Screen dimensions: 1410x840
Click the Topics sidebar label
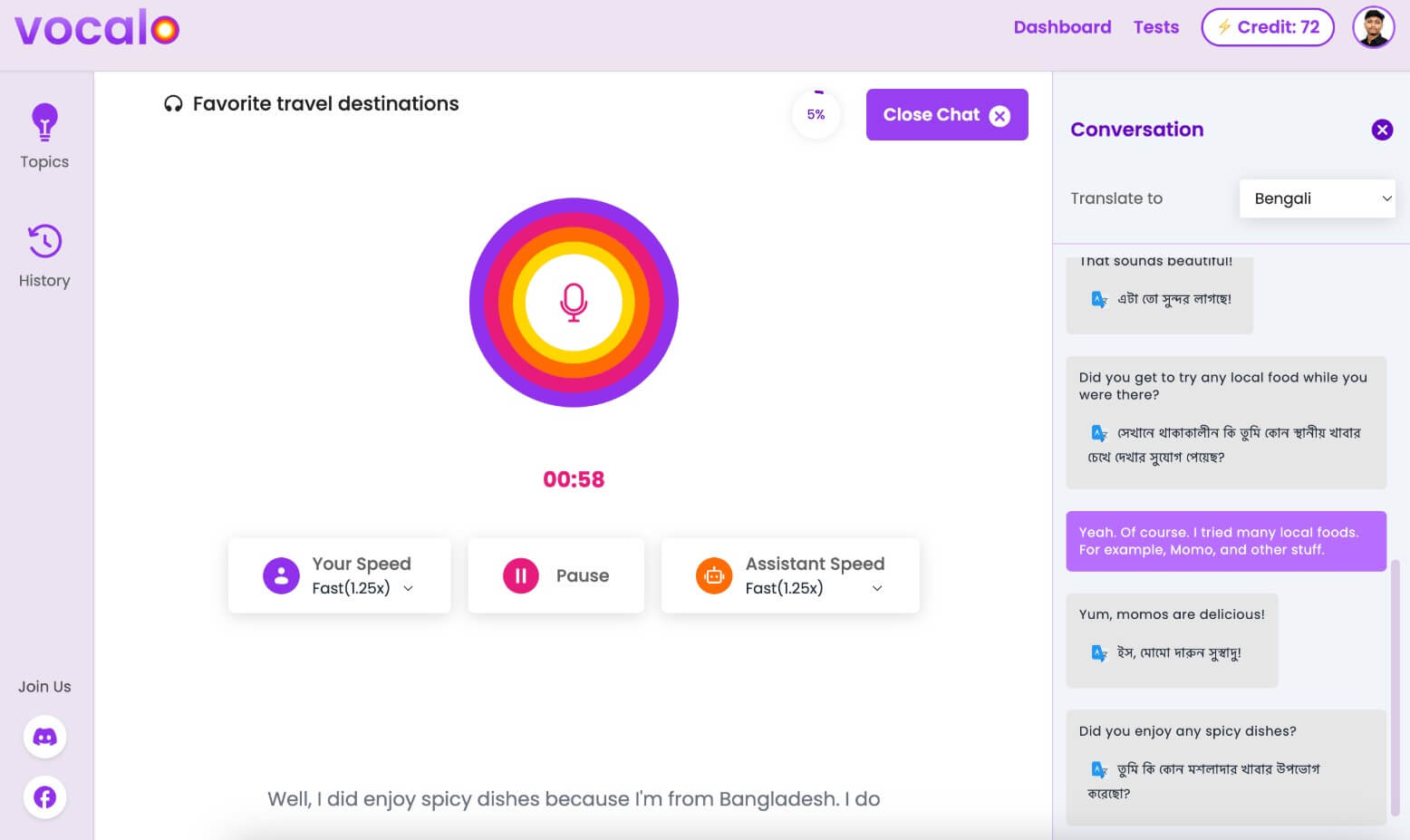point(44,161)
